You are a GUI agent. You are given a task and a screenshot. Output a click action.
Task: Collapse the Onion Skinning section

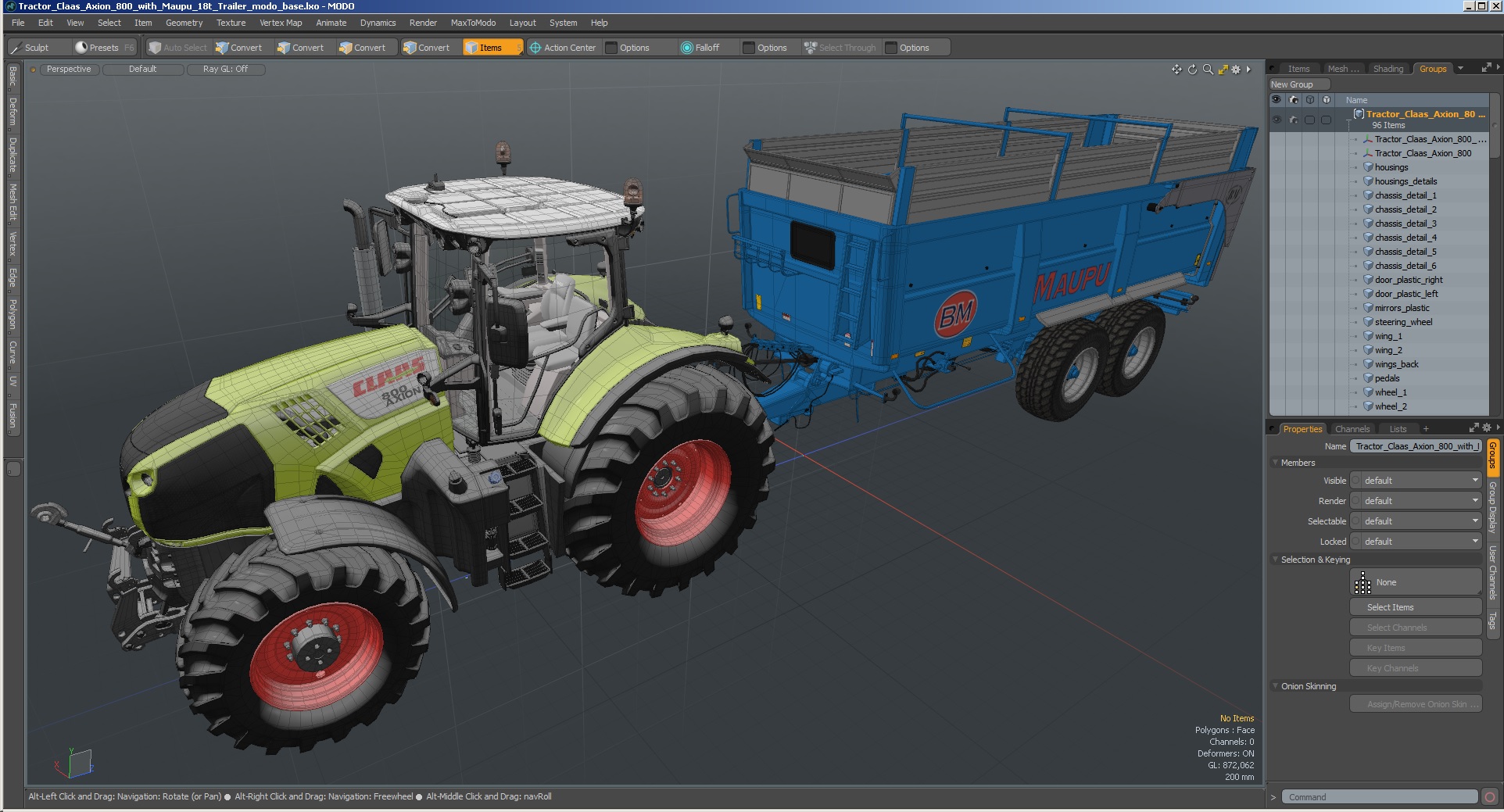pos(1276,686)
